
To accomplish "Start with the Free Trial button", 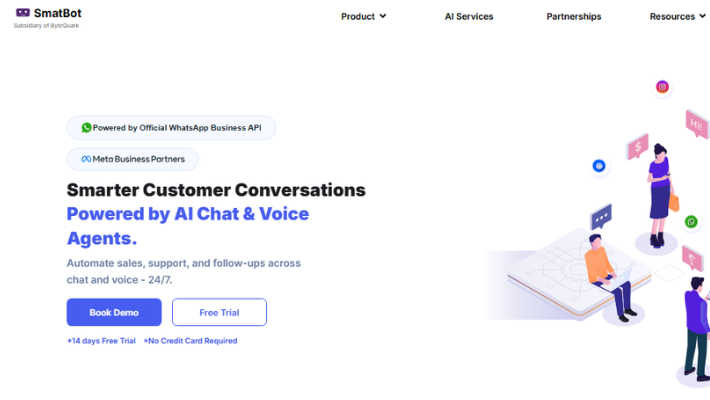I will (219, 312).
